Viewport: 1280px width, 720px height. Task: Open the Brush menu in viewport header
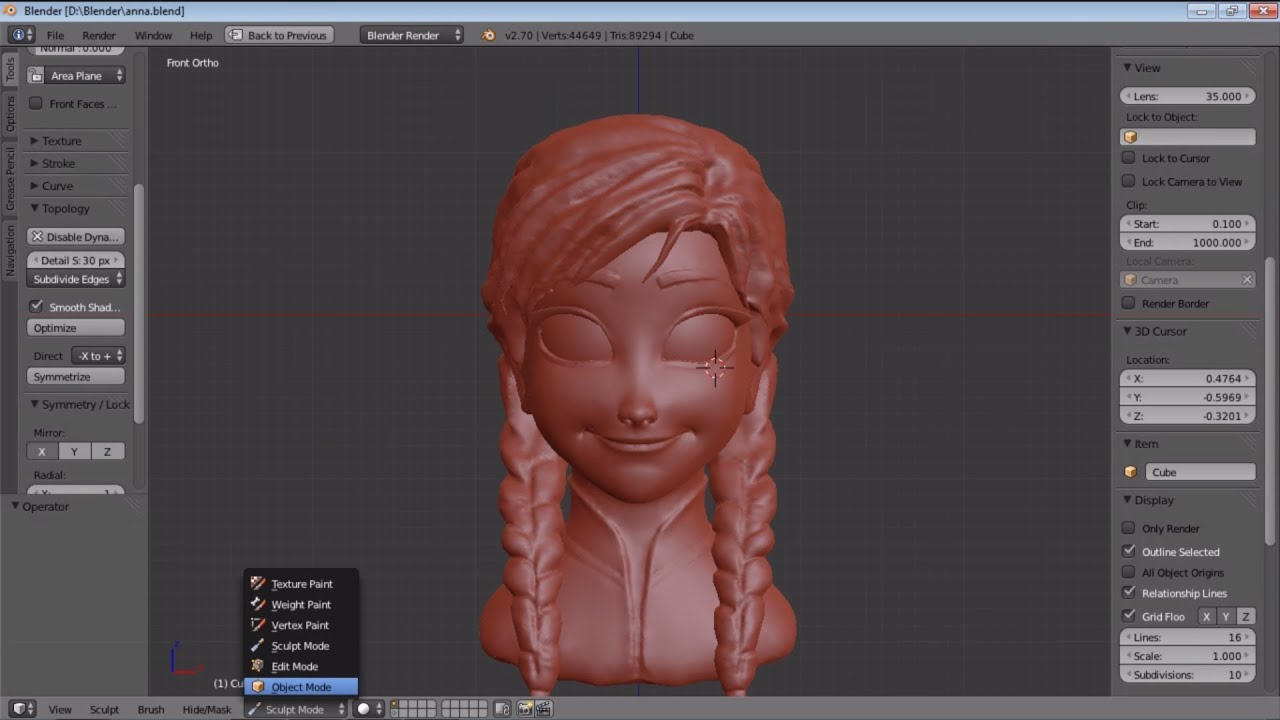[x=151, y=709]
